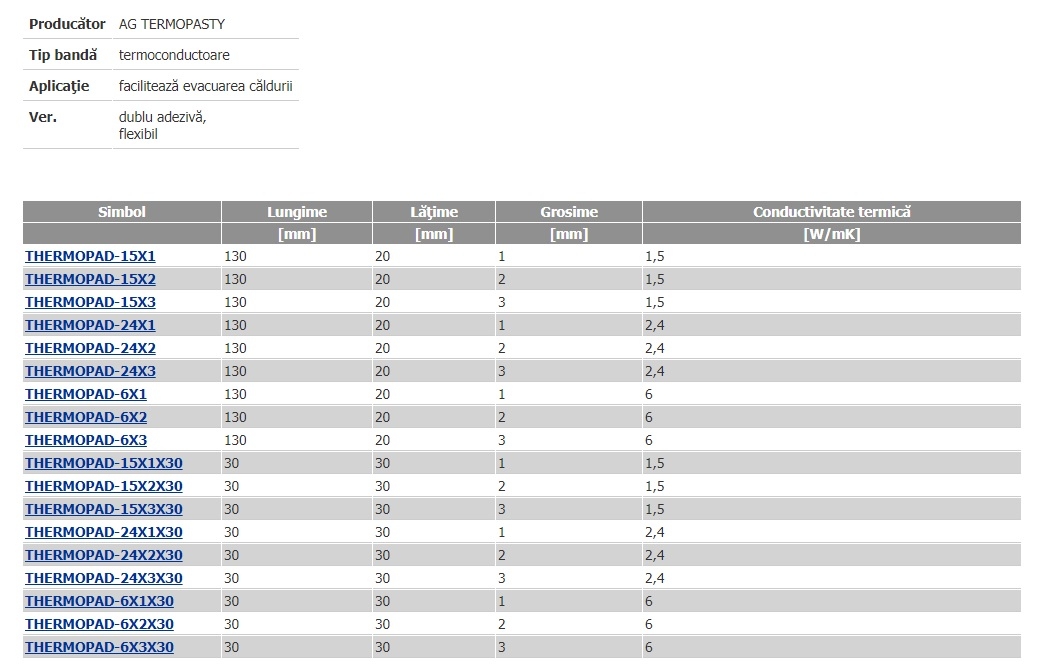
Task: Click the 130 length cell for THERMOPAD-15X1
Action: [297, 256]
